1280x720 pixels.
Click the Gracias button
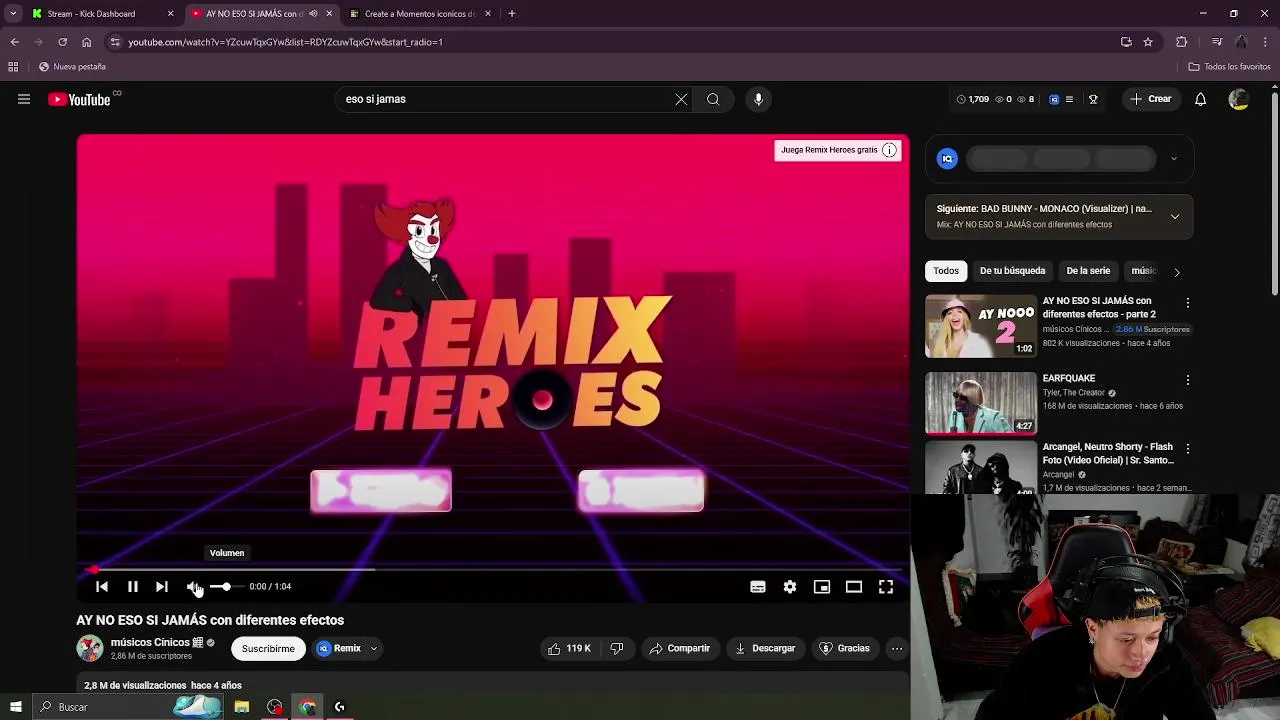click(844, 649)
